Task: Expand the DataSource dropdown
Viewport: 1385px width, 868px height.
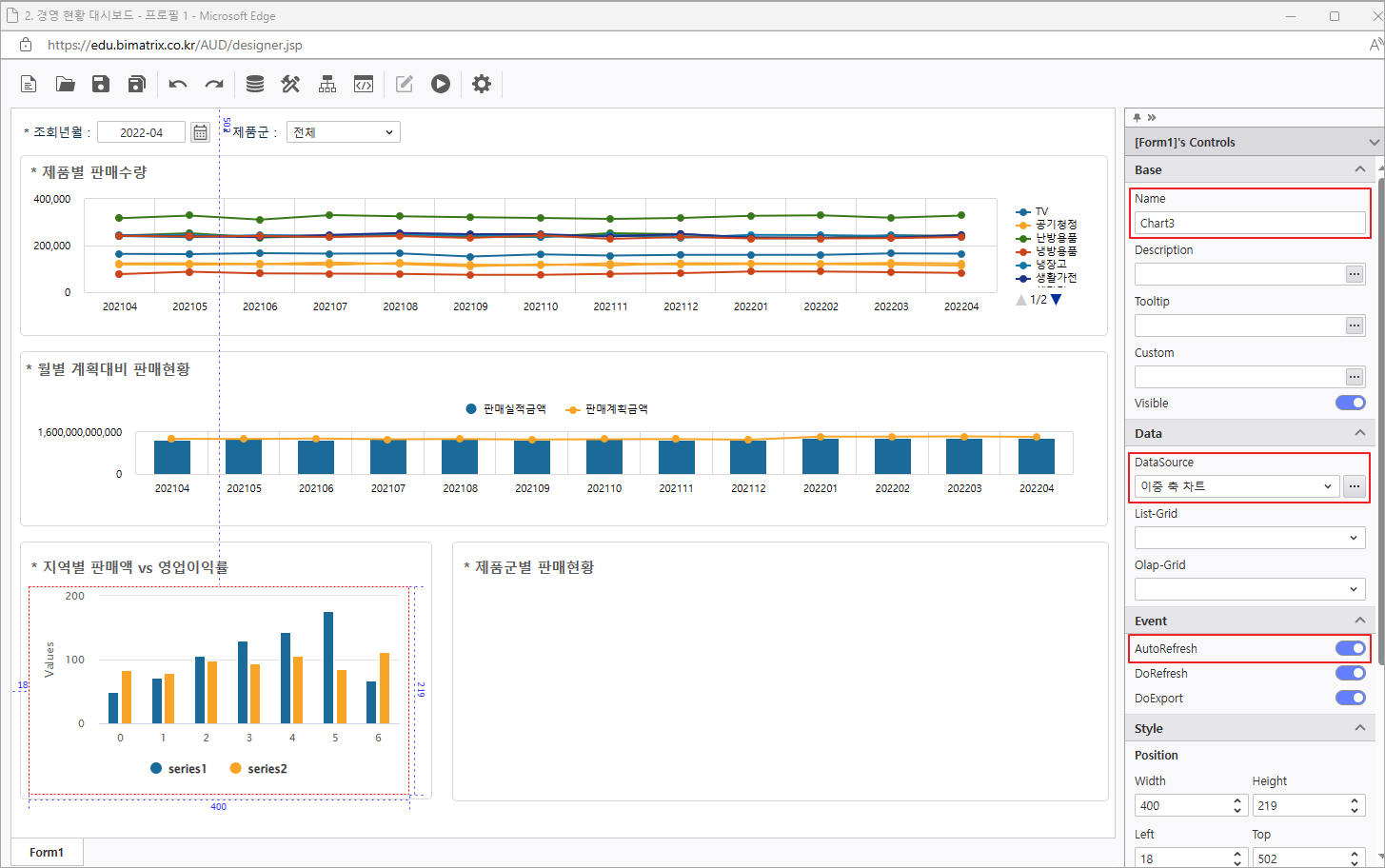Action: click(1237, 486)
